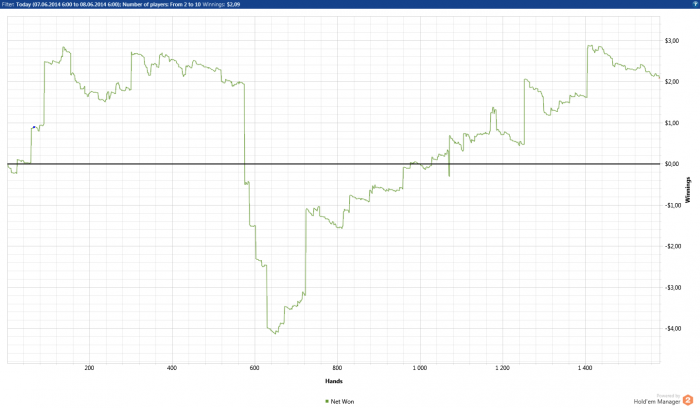The width and height of the screenshot is (700, 408).
Task: Click the 400 hands x-axis label
Action: point(172,368)
